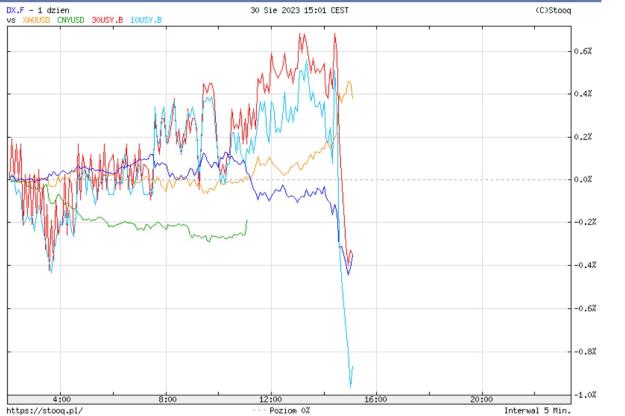Select the CNYUSD legend label
The image size is (625, 416).
pyautogui.click(x=71, y=20)
